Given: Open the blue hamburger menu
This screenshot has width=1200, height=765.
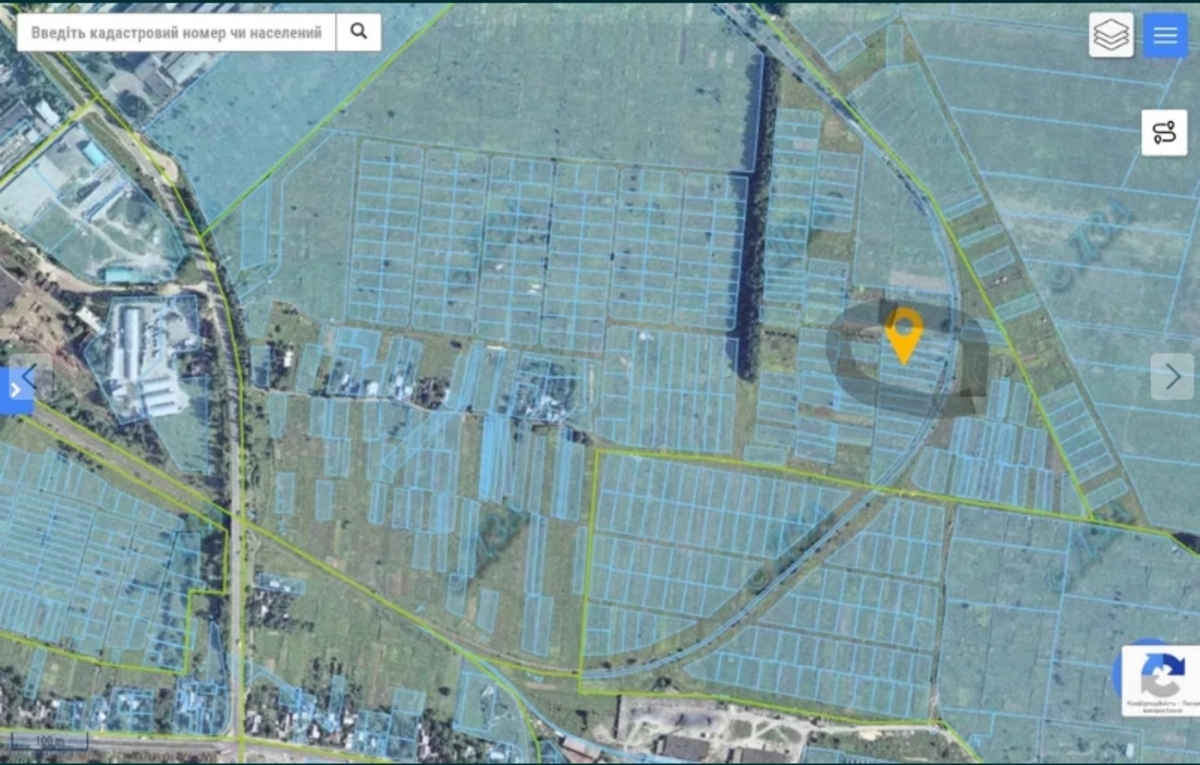Looking at the screenshot, I should point(1165,35).
